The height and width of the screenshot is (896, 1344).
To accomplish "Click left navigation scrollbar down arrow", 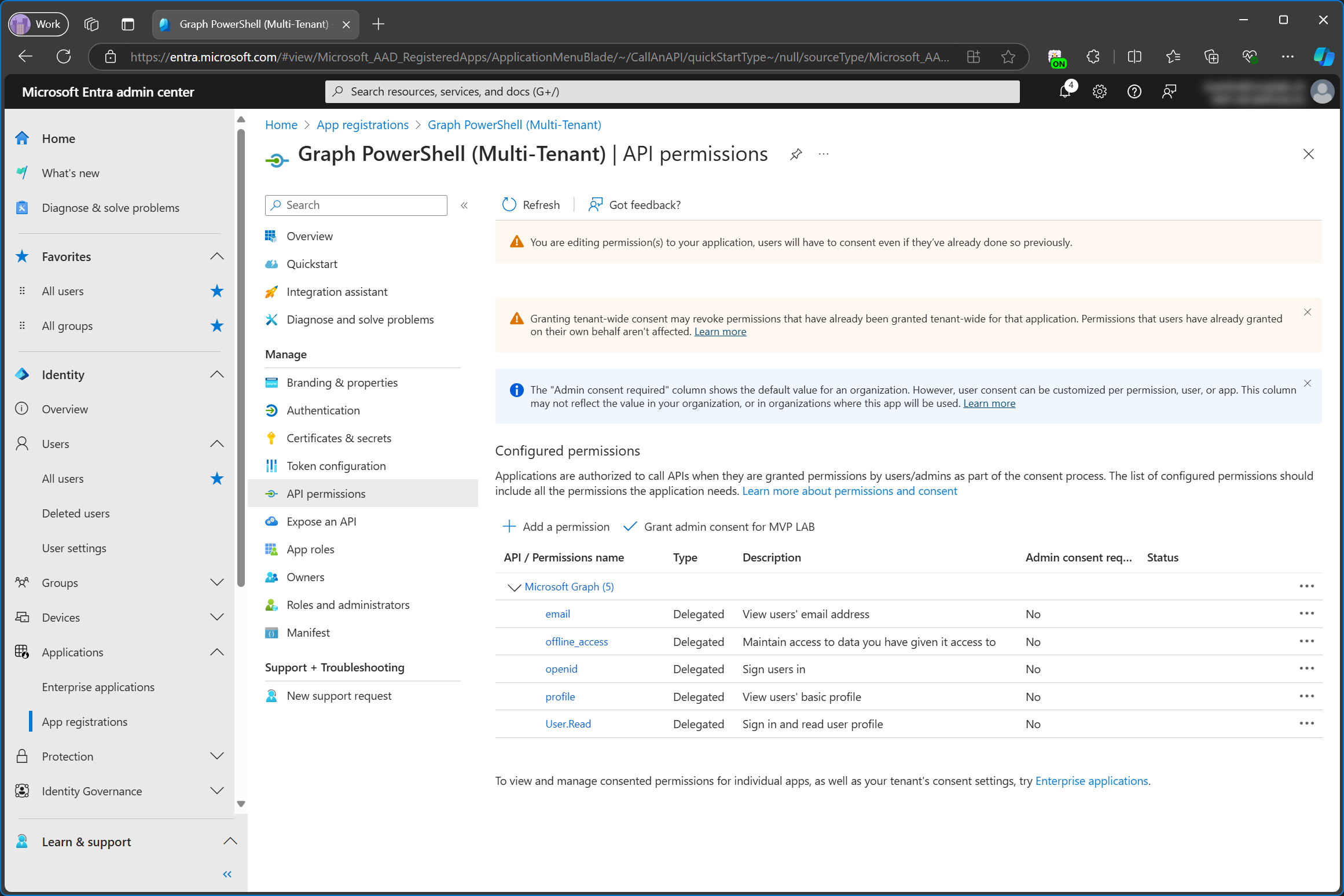I will [x=241, y=804].
